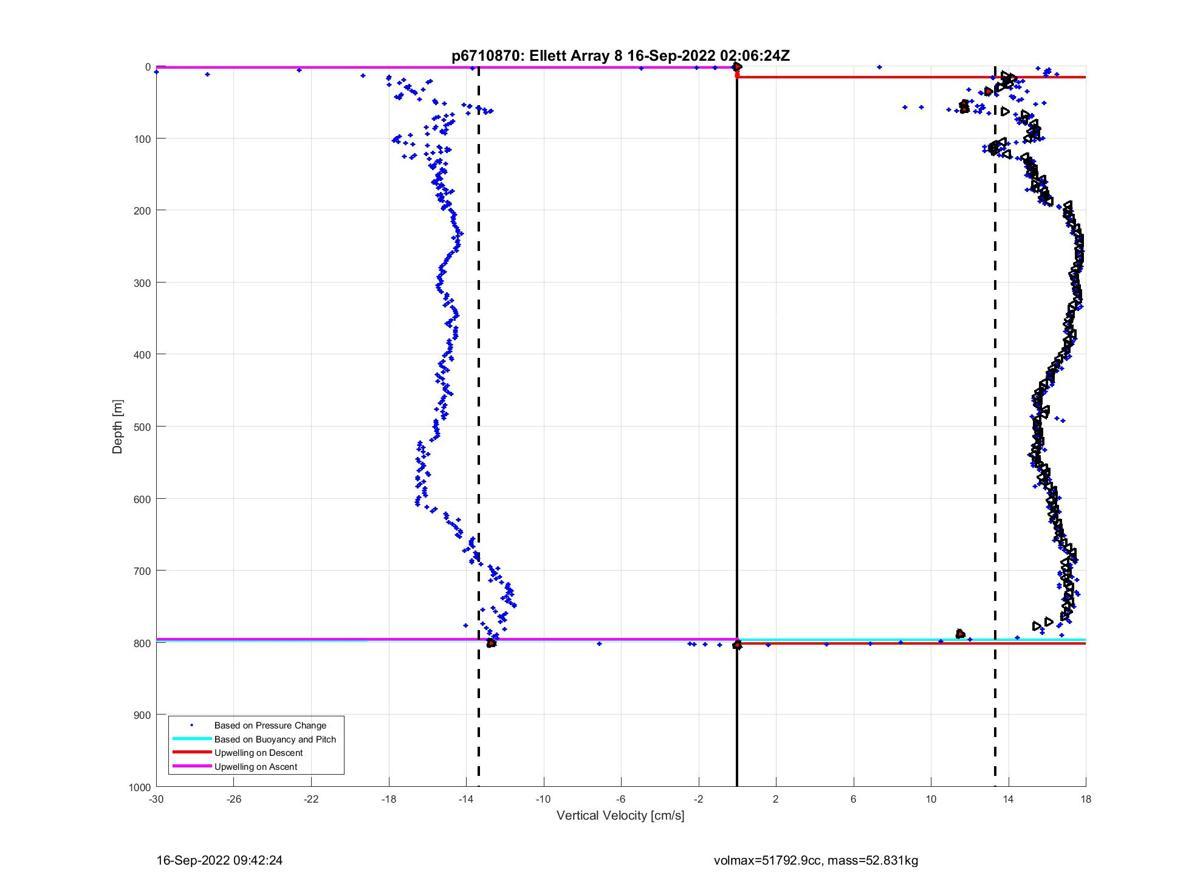The image size is (1200, 885).
Task: Click the plot title 'p6710870: Ellett Array 8'
Action: click(537, 56)
